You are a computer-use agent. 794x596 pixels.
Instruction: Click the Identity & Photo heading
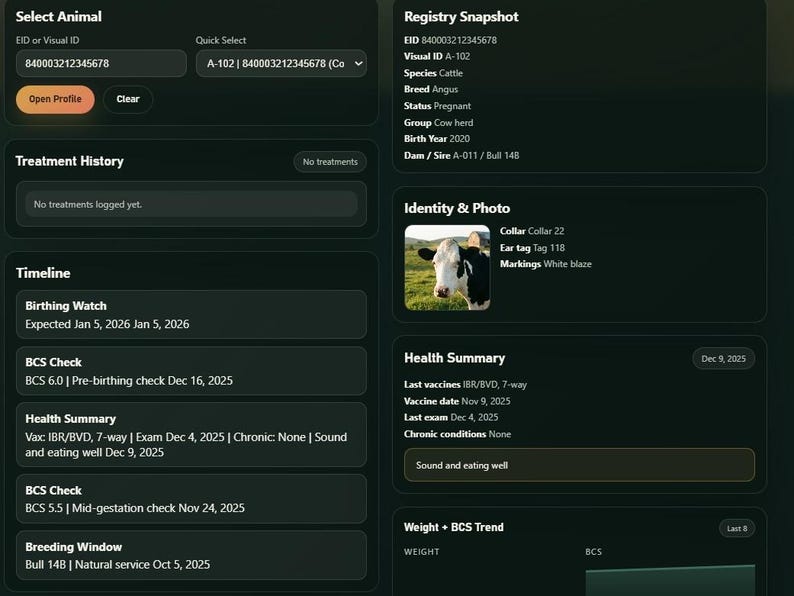point(457,208)
